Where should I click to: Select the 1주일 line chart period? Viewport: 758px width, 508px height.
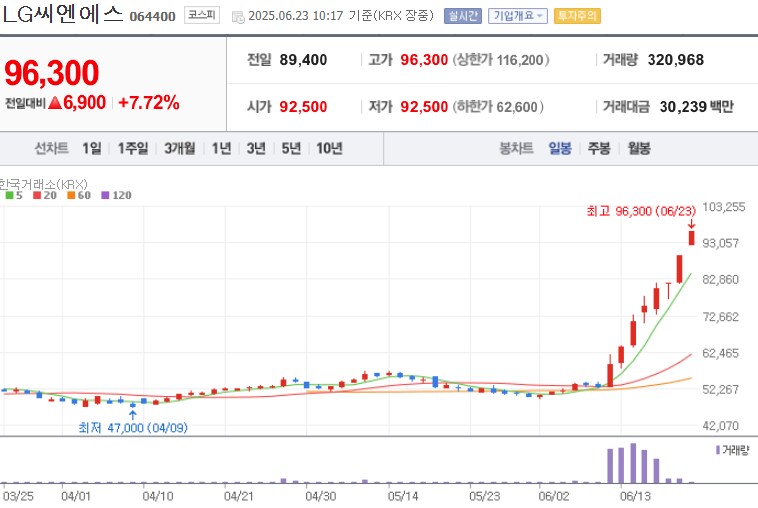(133, 148)
